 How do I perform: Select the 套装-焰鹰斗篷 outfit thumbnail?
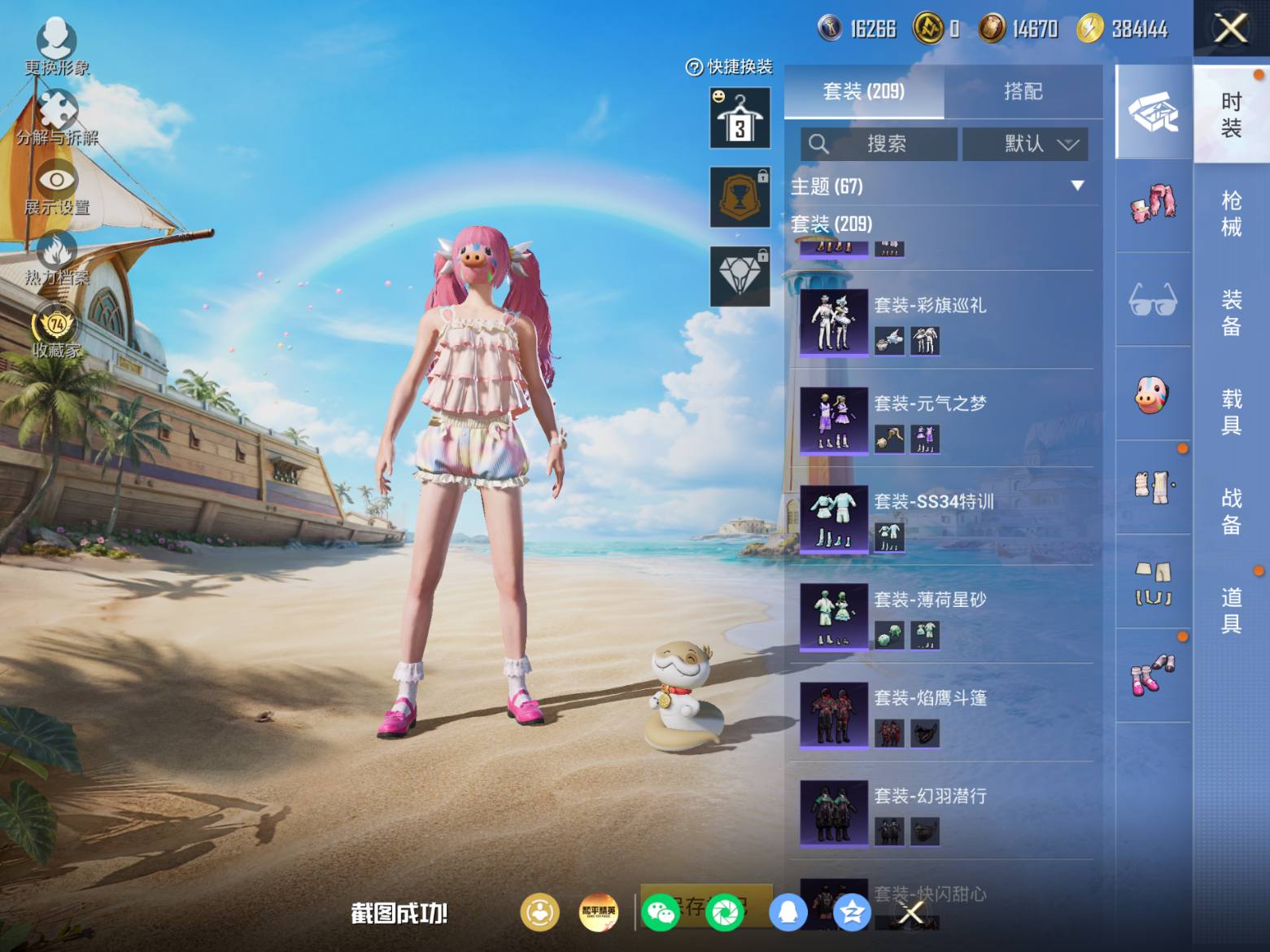tap(833, 715)
